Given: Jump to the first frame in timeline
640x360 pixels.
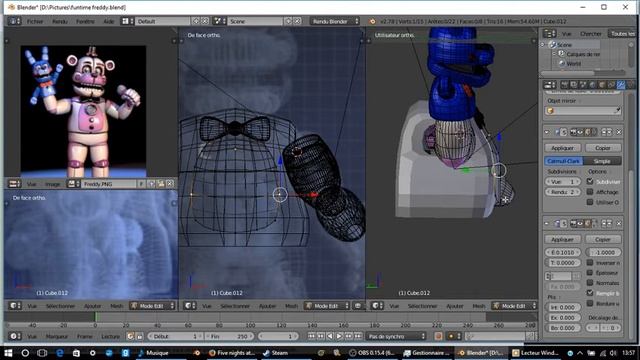Looking at the screenshot, I should pos(311,336).
